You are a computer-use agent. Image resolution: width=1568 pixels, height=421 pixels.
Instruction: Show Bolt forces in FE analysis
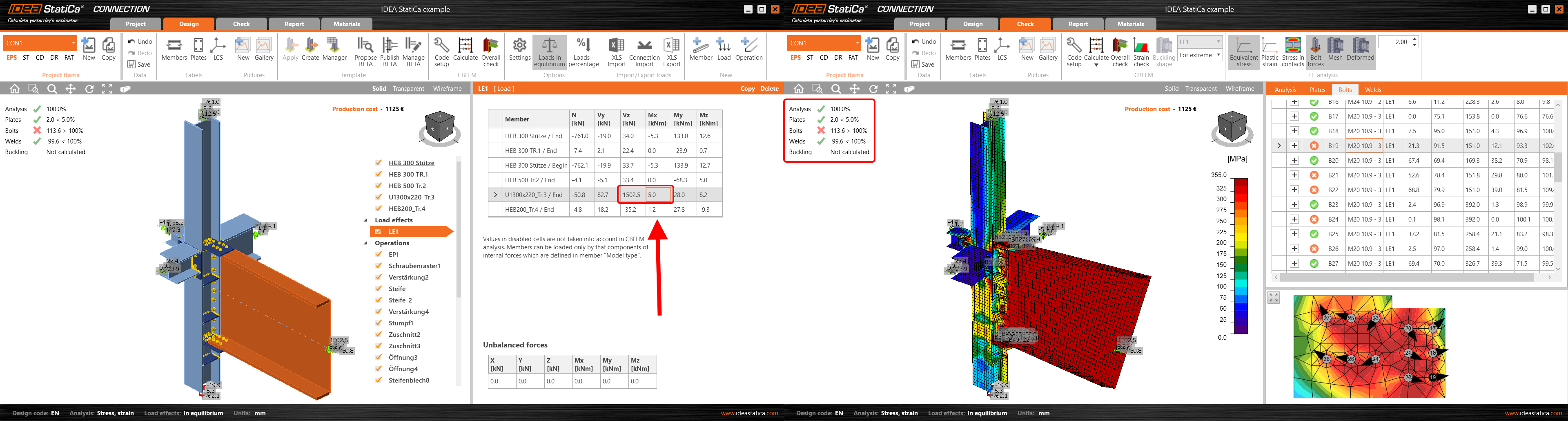click(x=1315, y=51)
